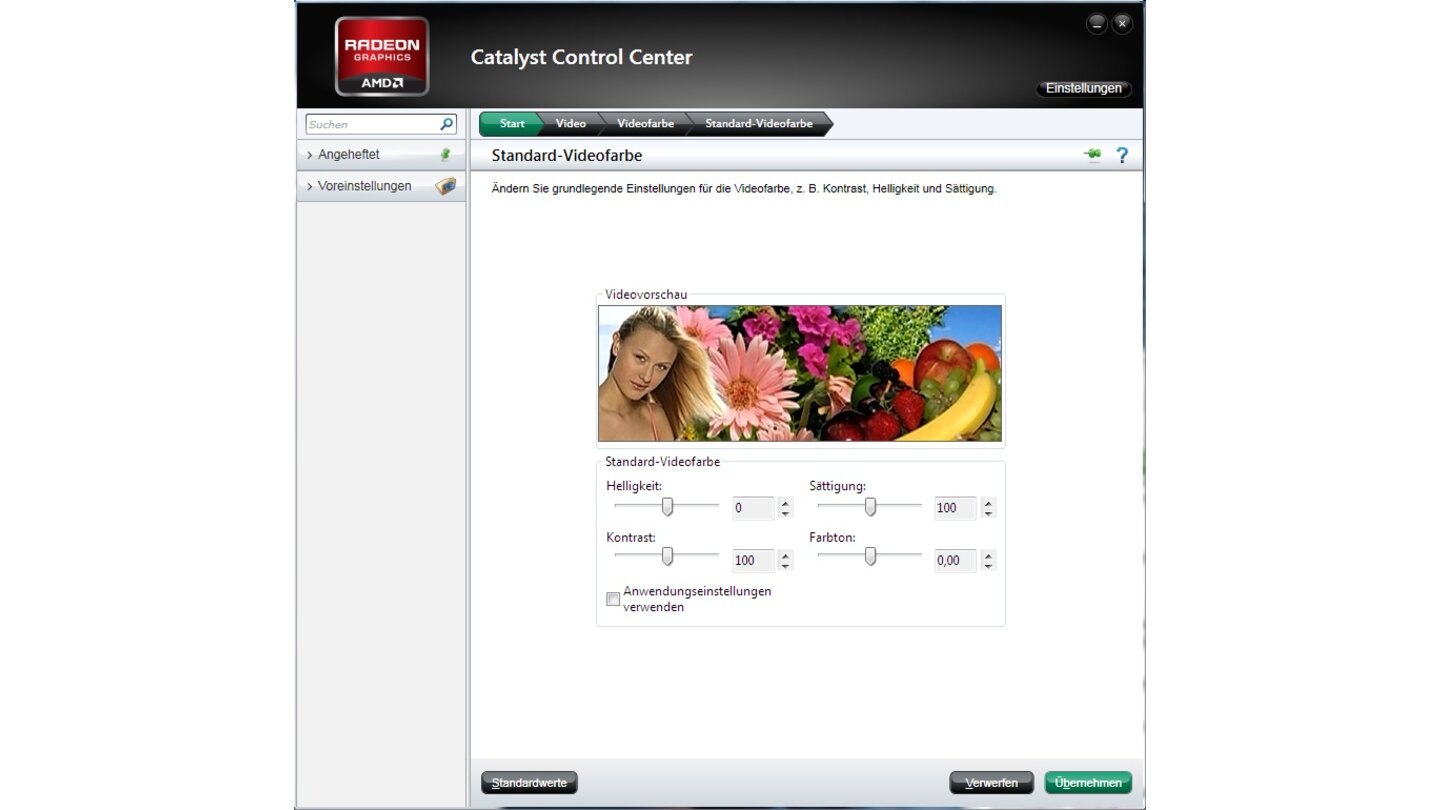
Task: Minimize the Catalyst Control Center window
Action: pos(1097,24)
